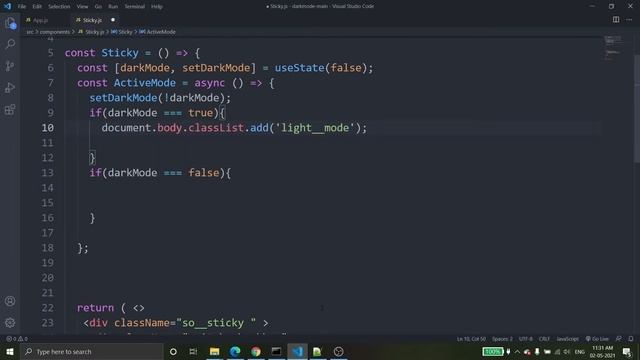
Task: Open the Accounts menu icon
Action: tap(10, 301)
